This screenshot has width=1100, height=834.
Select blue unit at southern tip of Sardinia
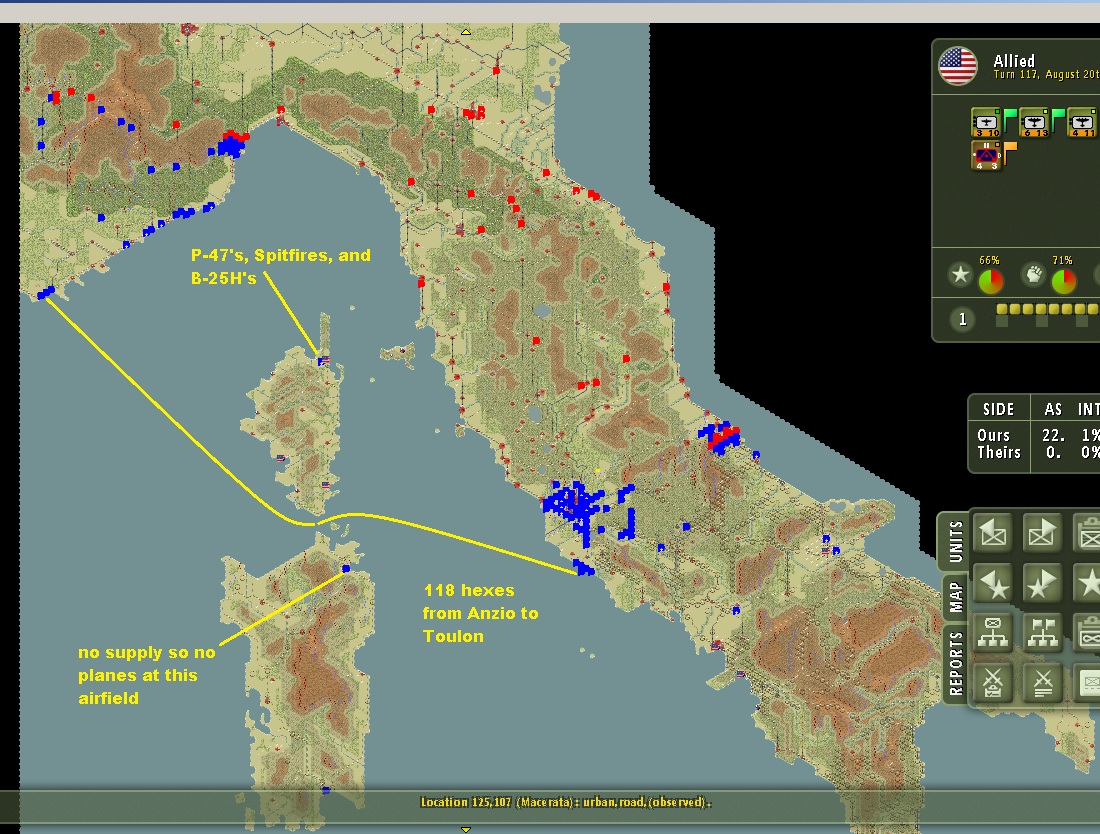click(326, 790)
